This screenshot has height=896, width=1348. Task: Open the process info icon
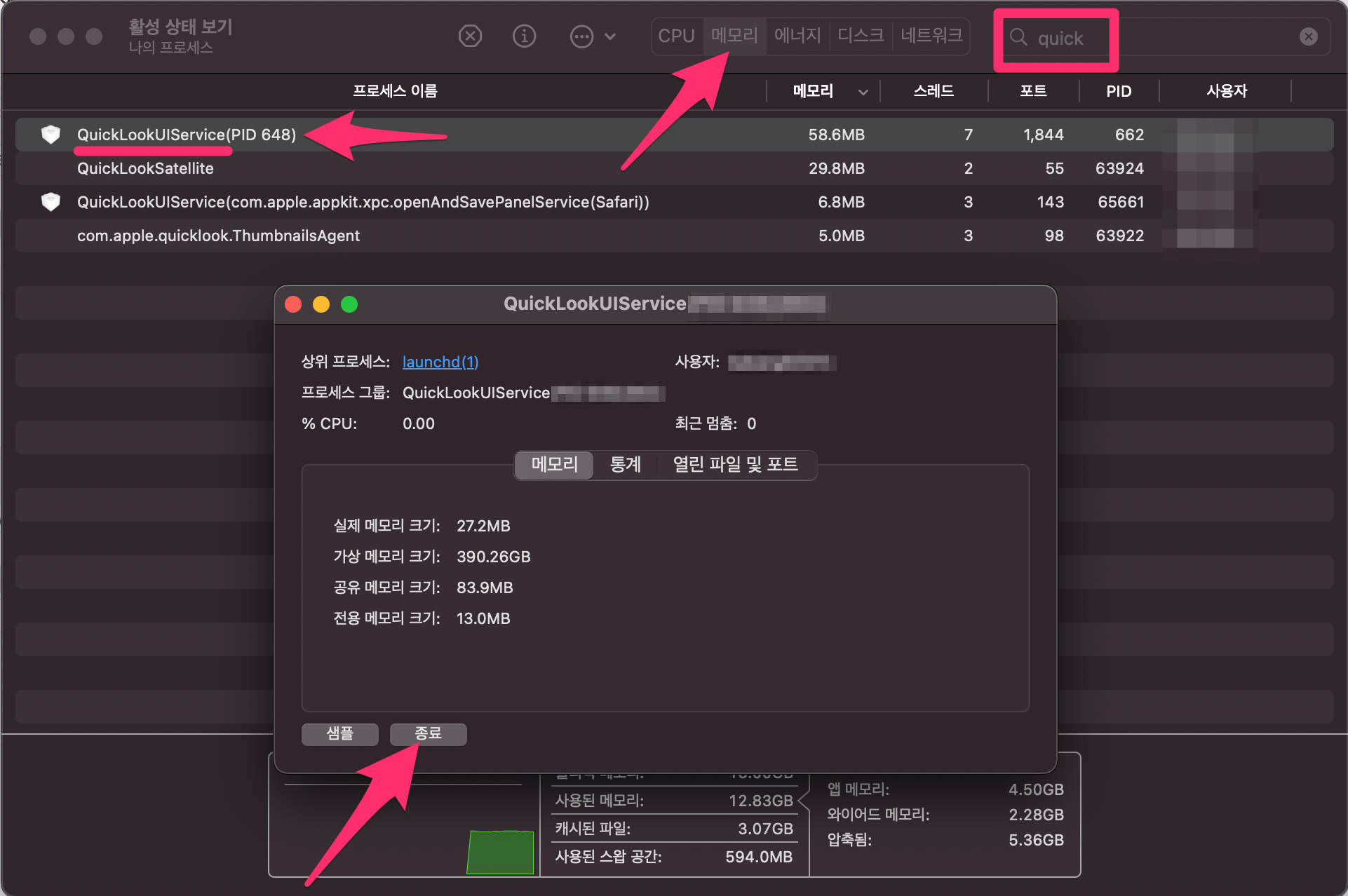tap(524, 36)
